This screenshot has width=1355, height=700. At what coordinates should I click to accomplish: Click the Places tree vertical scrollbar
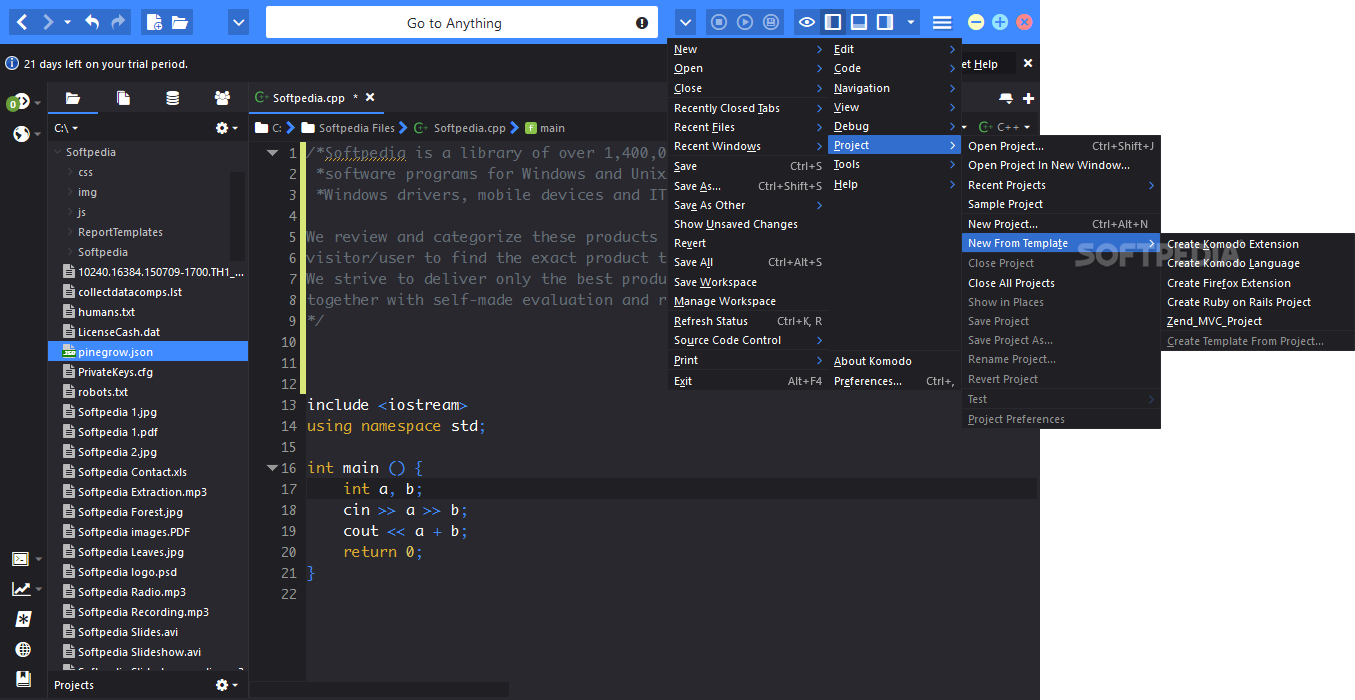tap(237, 215)
